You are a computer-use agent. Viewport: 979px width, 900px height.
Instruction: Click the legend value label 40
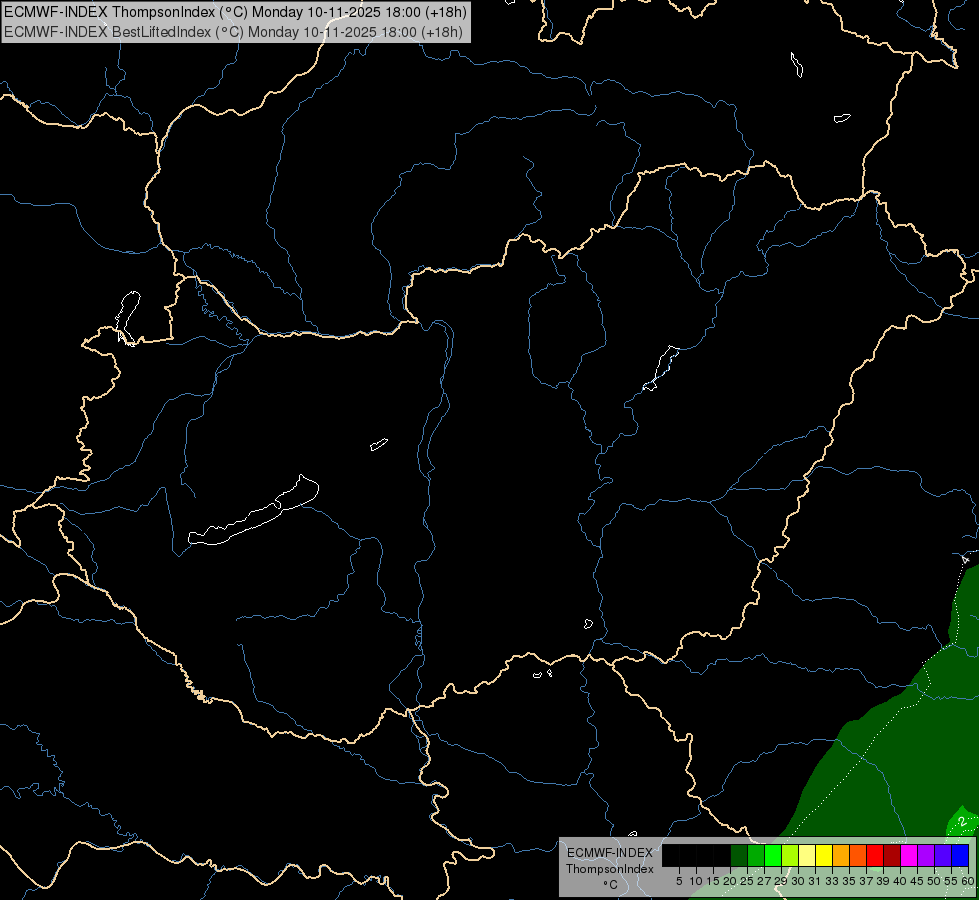(x=900, y=881)
